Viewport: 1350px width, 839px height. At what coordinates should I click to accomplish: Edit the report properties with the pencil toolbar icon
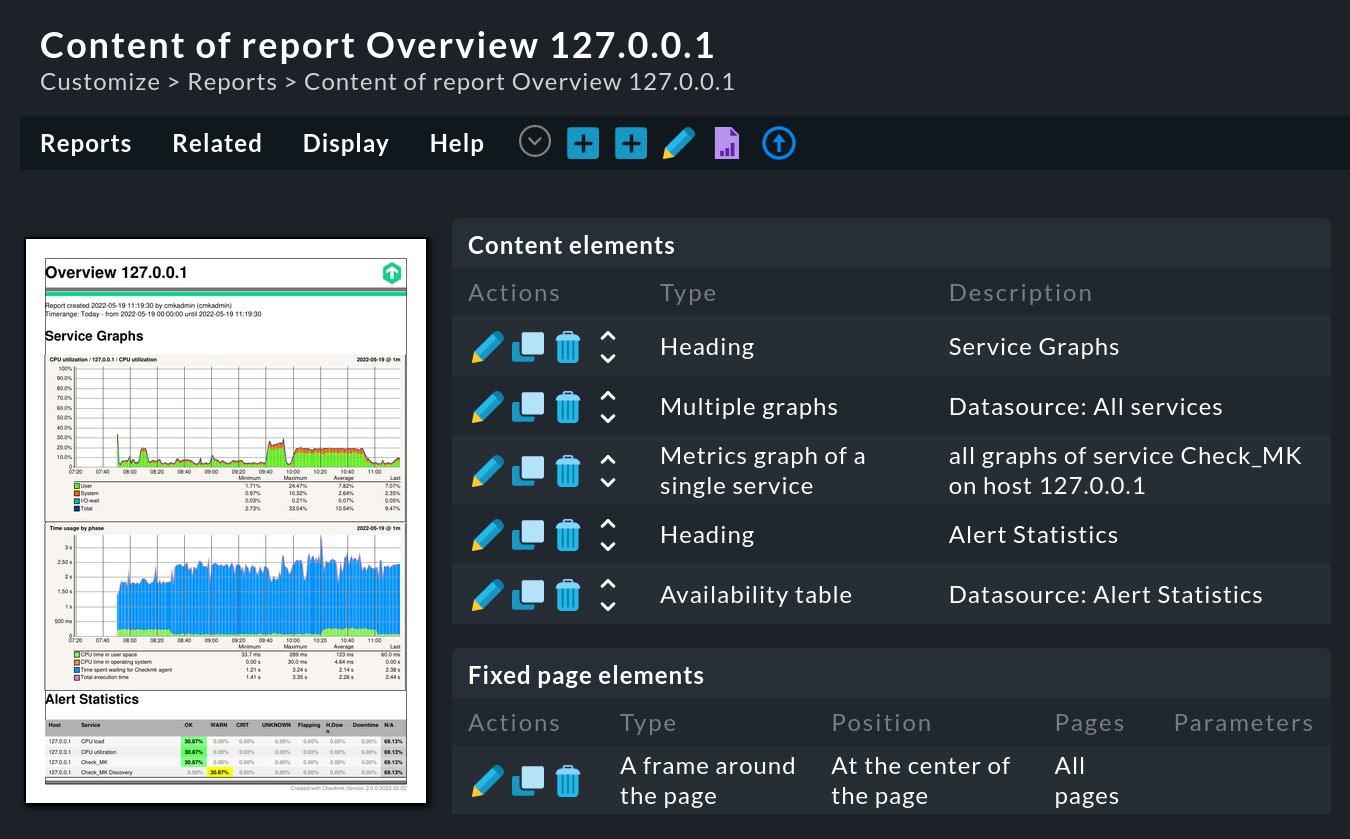pyautogui.click(x=678, y=142)
